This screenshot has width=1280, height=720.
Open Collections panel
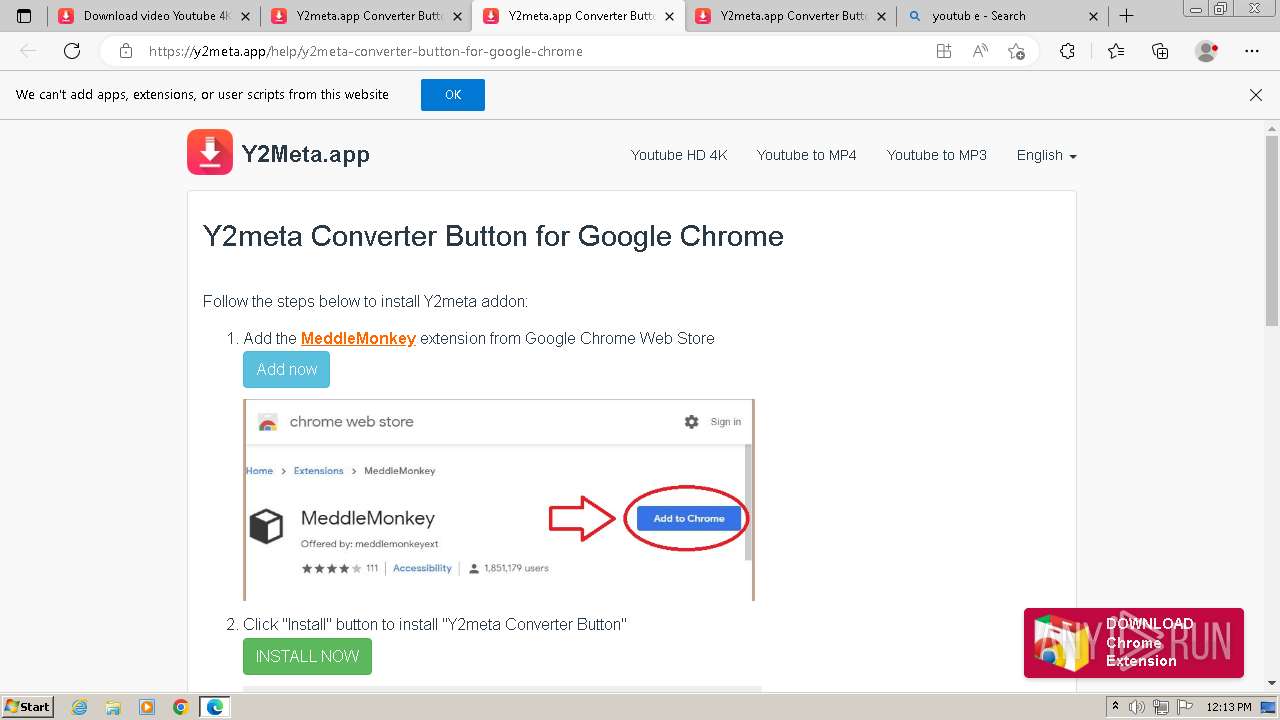[1160, 51]
